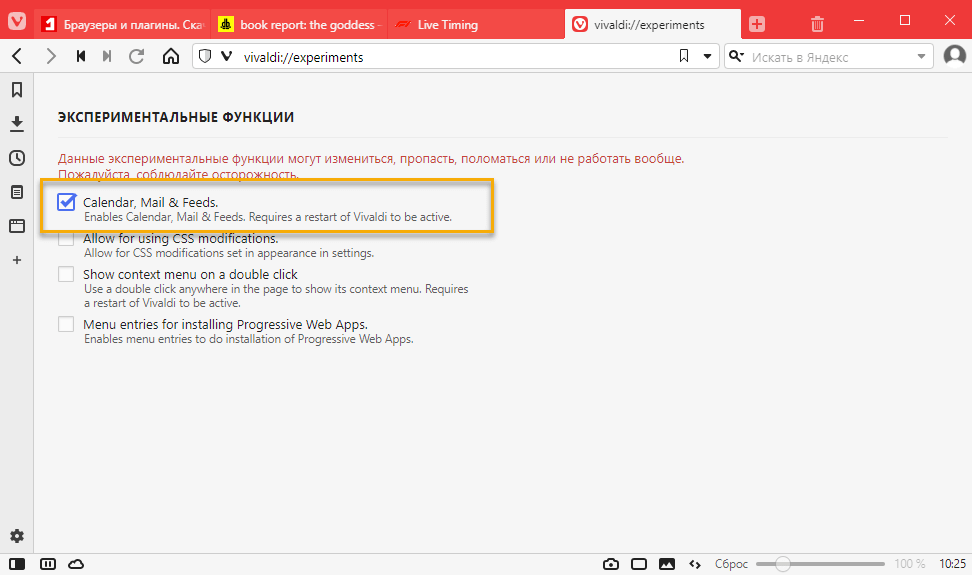
Task: Capture the page with camera icon
Action: (611, 564)
